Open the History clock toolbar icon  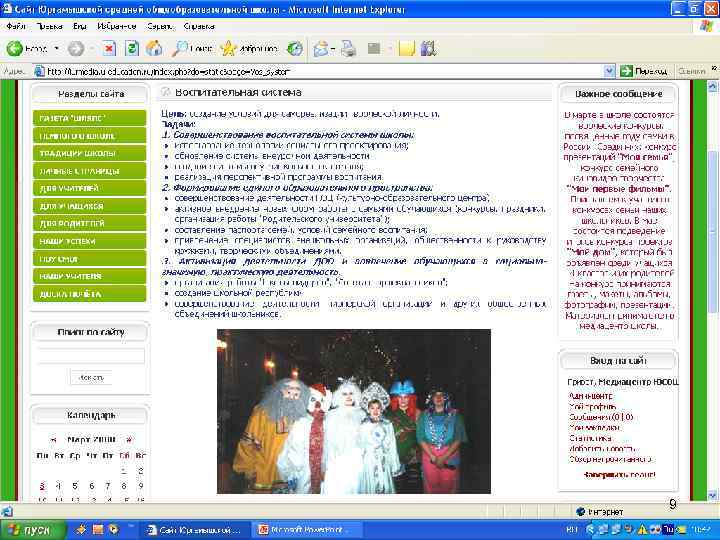[295, 48]
